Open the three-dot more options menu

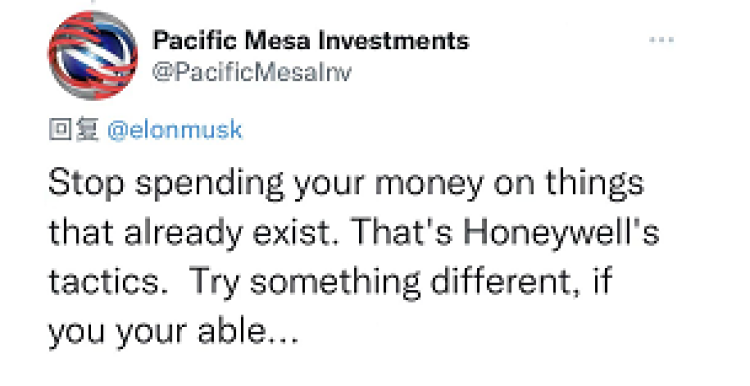[x=662, y=40]
